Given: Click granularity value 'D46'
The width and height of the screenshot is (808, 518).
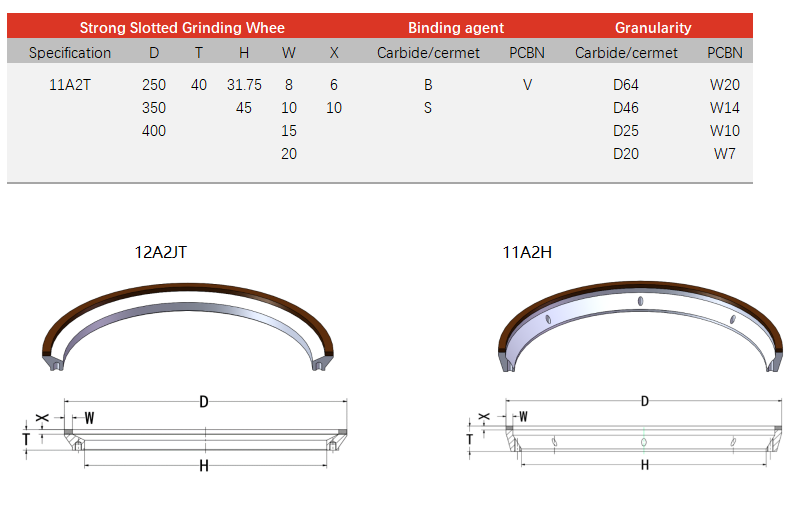Looking at the screenshot, I should coord(626,108).
